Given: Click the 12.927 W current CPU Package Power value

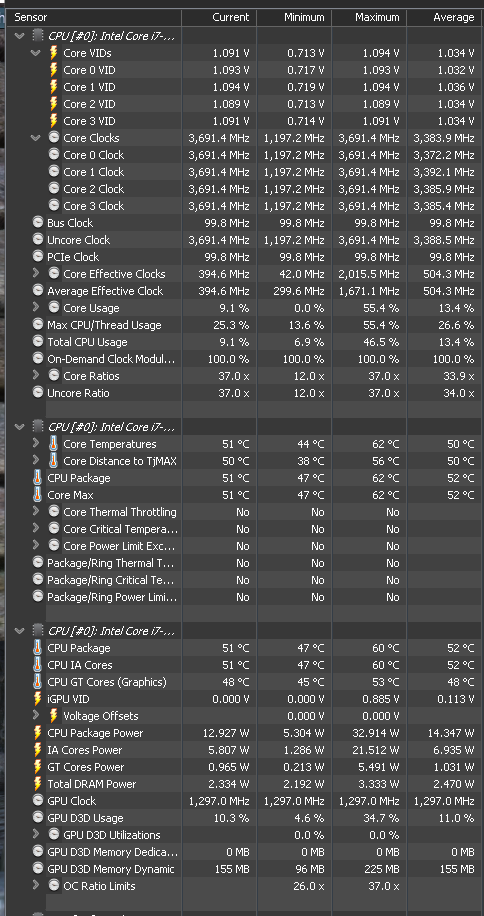Looking at the screenshot, I should tap(228, 733).
